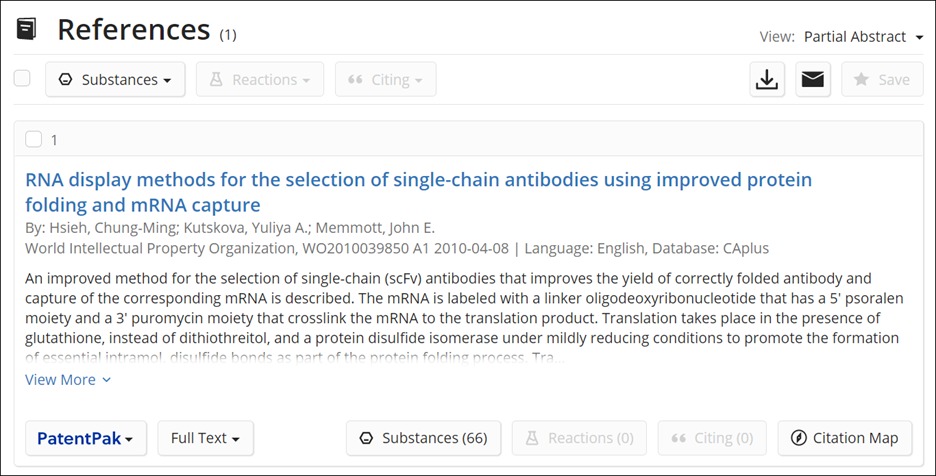The image size is (936, 476).
Task: Click the star Save button
Action: click(882, 79)
